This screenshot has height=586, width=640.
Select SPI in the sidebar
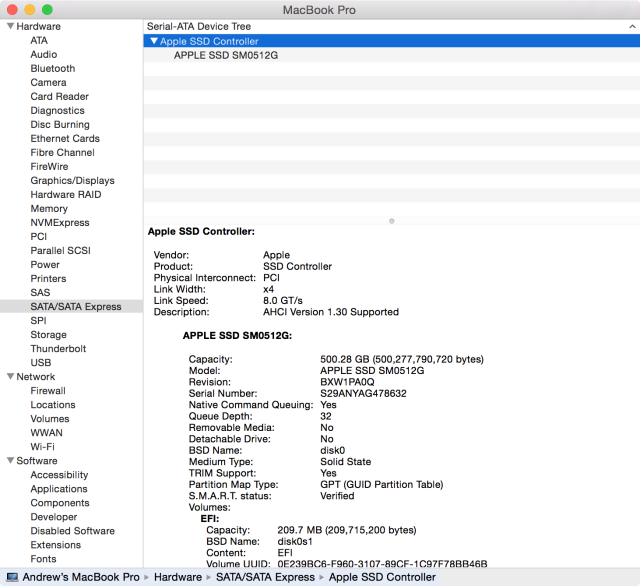tap(38, 320)
